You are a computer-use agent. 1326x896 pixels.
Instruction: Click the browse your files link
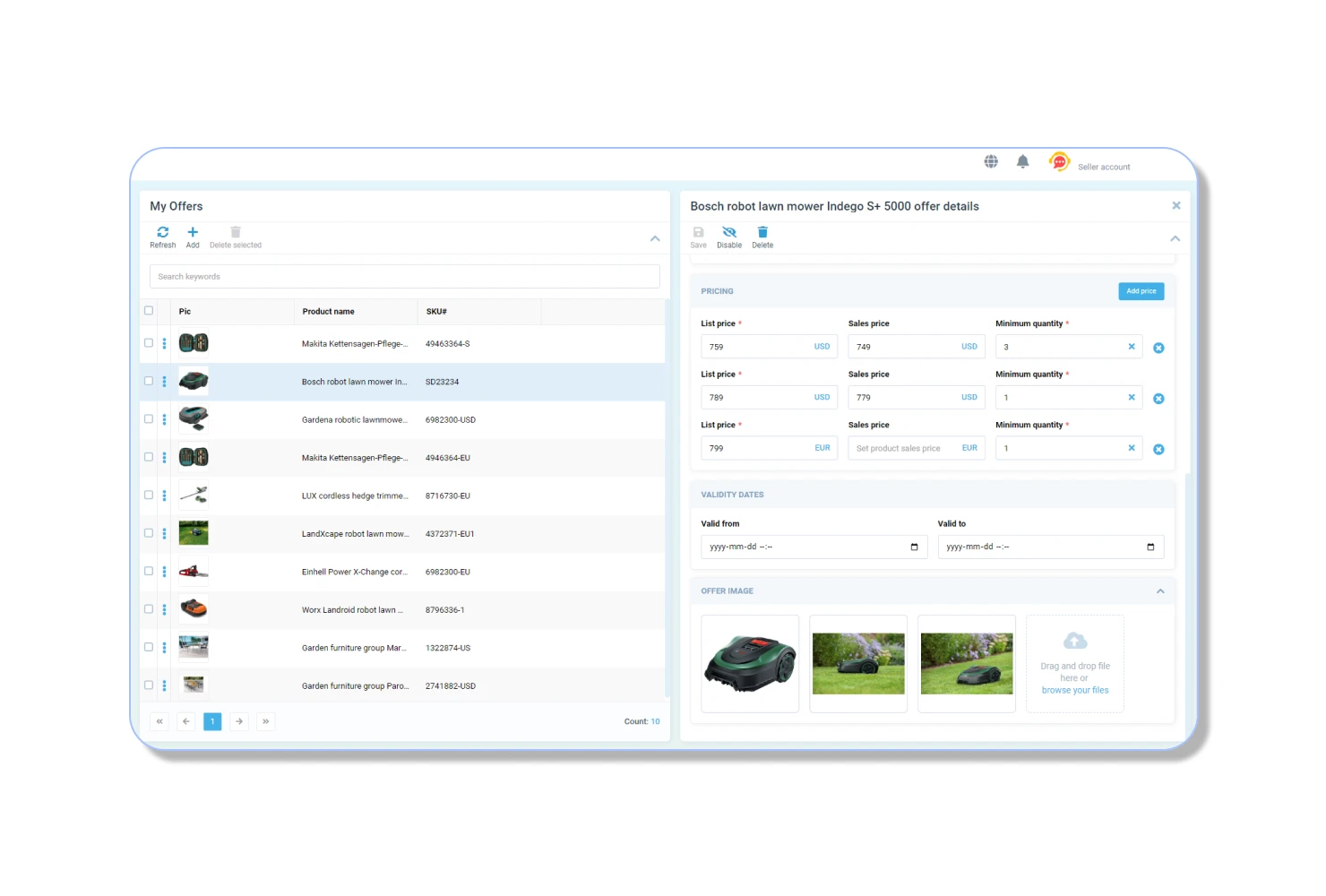tap(1075, 691)
